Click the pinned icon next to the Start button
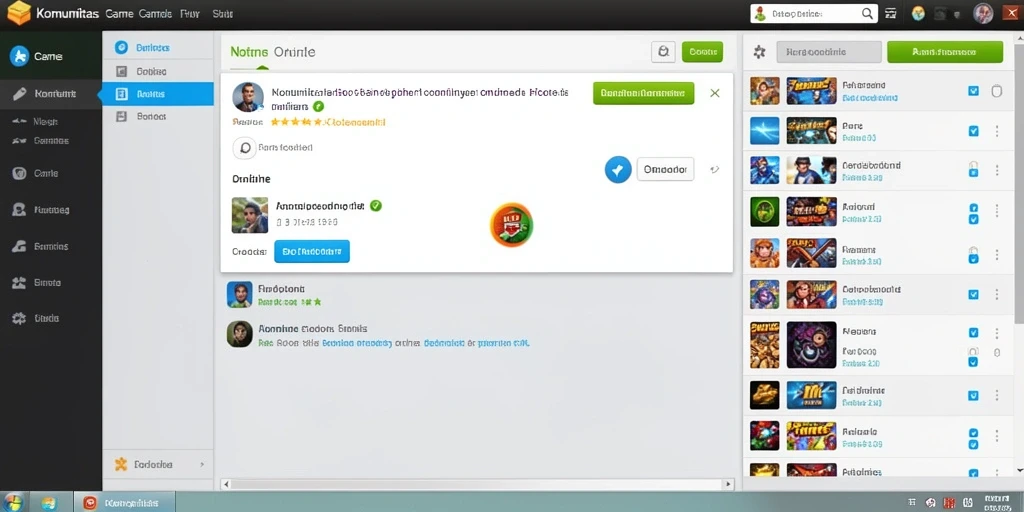The height and width of the screenshot is (512, 1024). [48, 503]
